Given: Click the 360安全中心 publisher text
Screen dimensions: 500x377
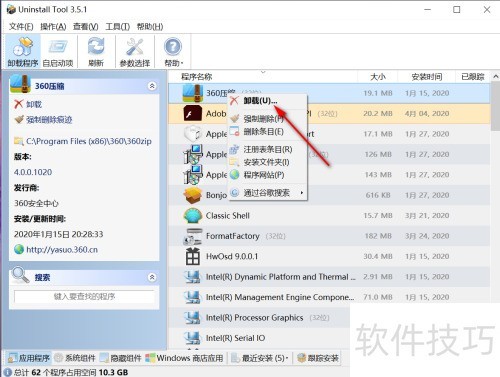Looking at the screenshot, I should coord(36,203).
